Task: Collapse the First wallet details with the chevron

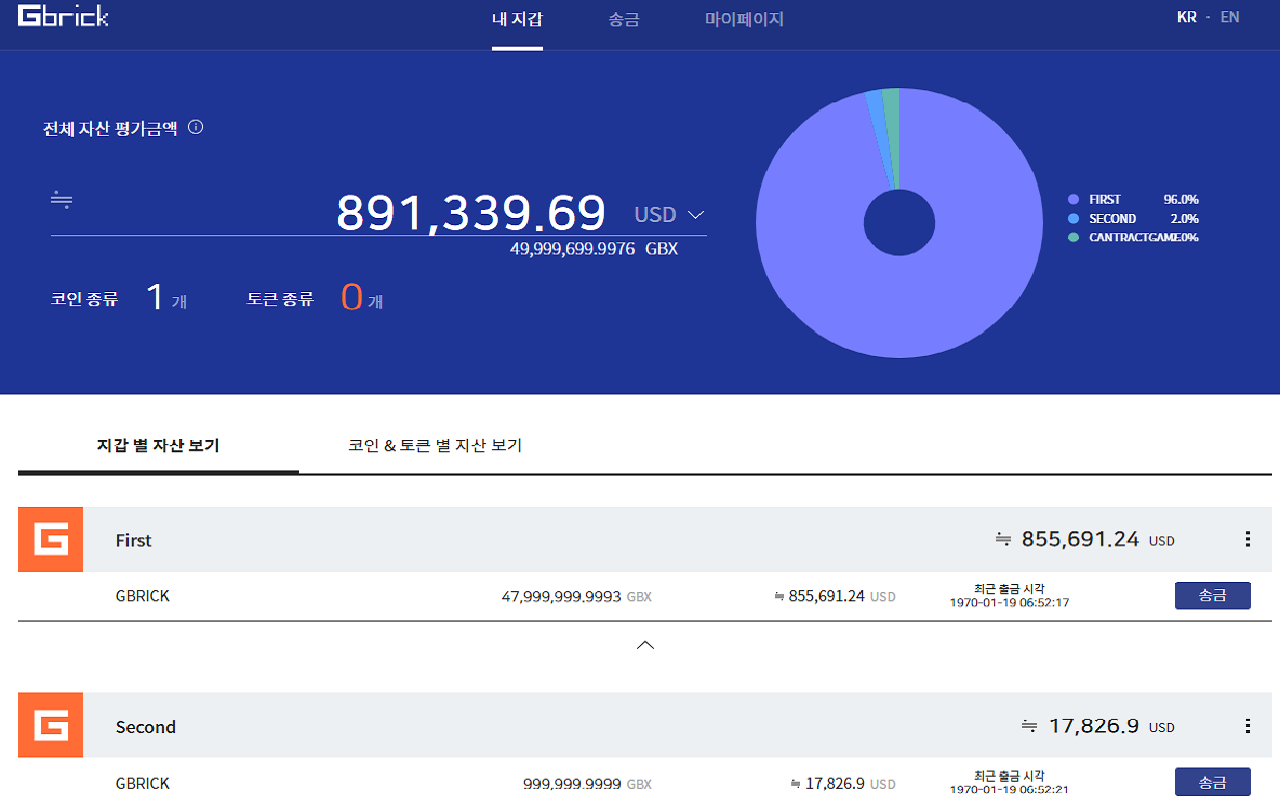Action: pos(645,645)
